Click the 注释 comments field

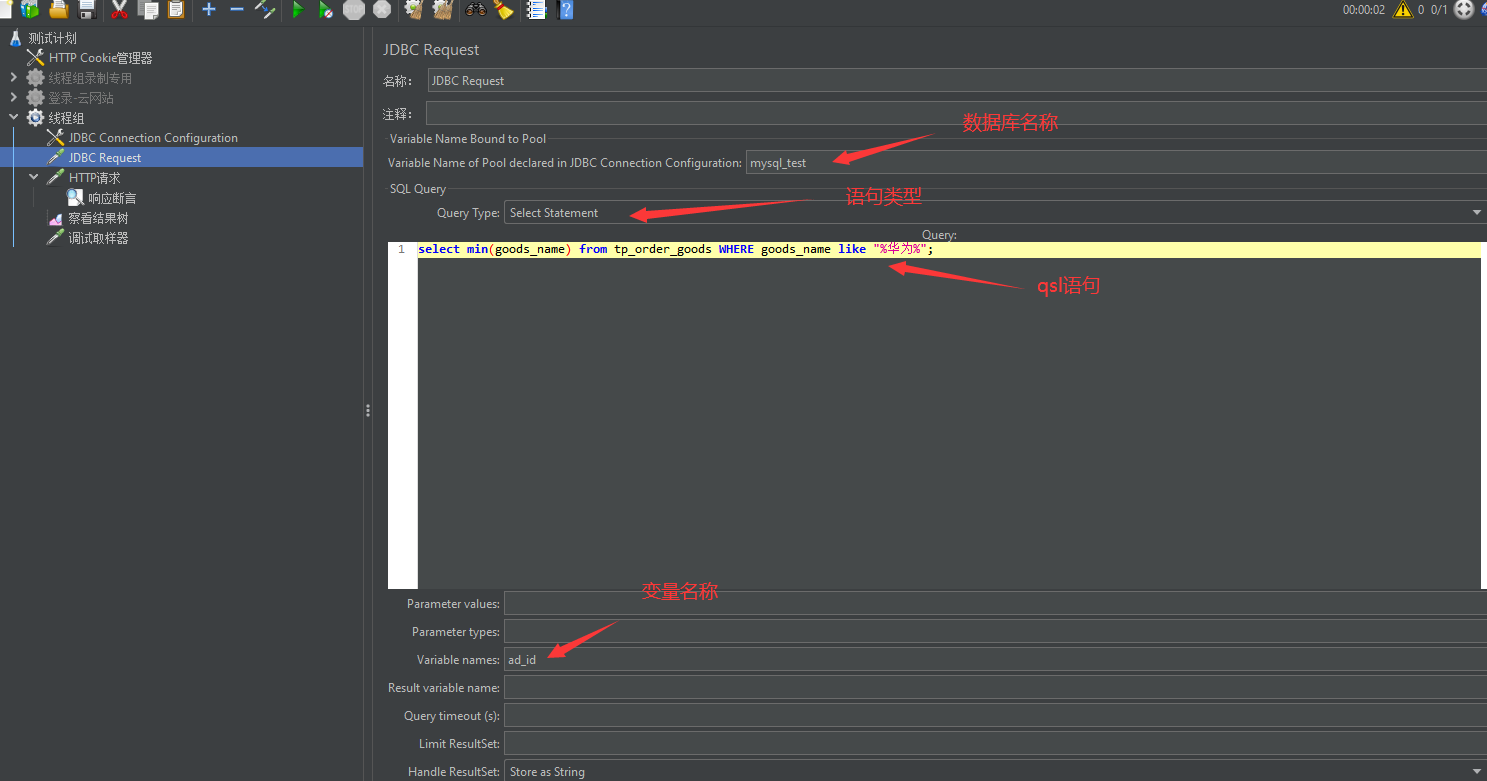tap(956, 113)
